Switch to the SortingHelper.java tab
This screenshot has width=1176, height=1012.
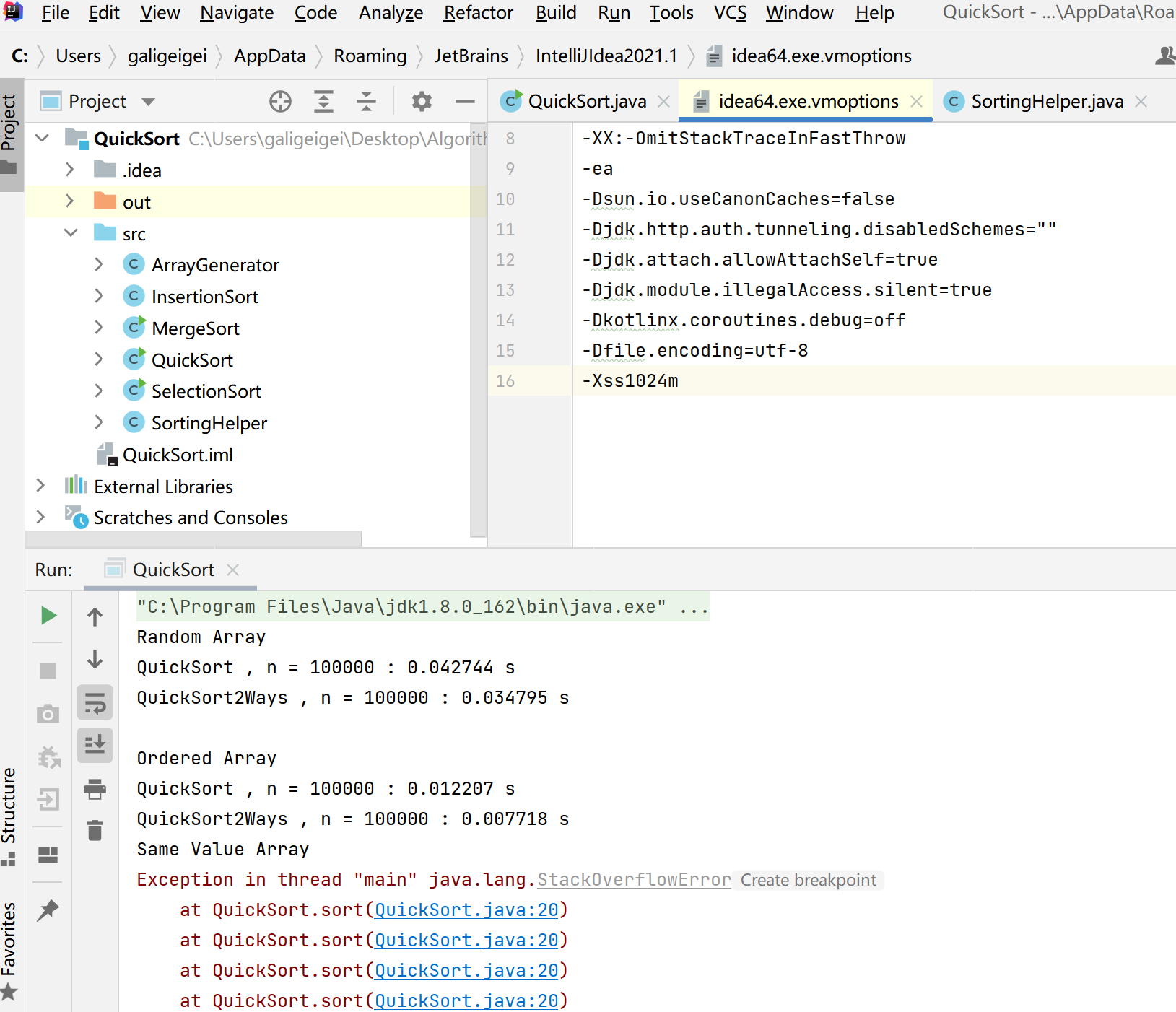pos(1046,102)
